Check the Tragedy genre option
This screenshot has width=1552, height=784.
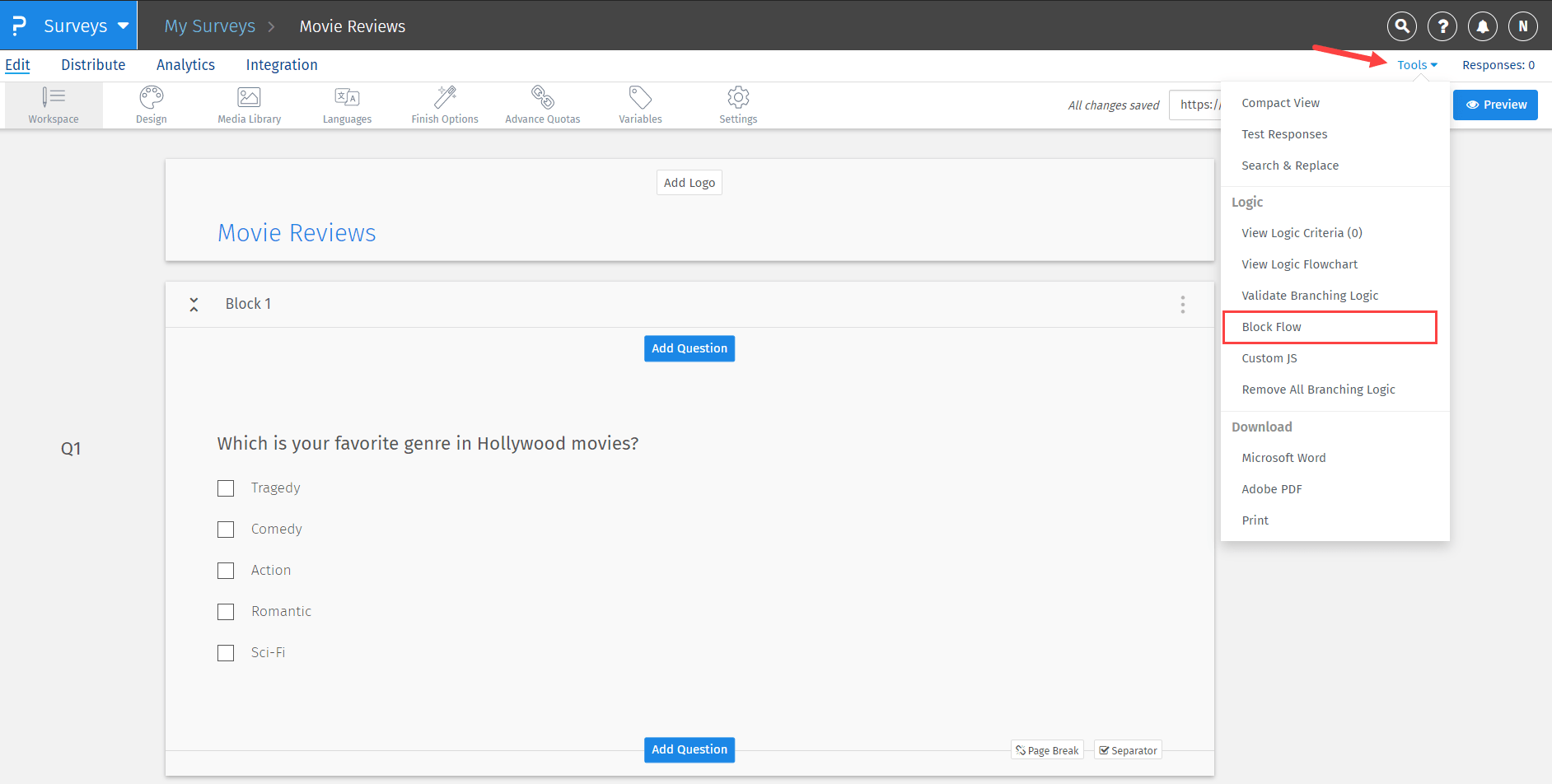pyautogui.click(x=226, y=488)
